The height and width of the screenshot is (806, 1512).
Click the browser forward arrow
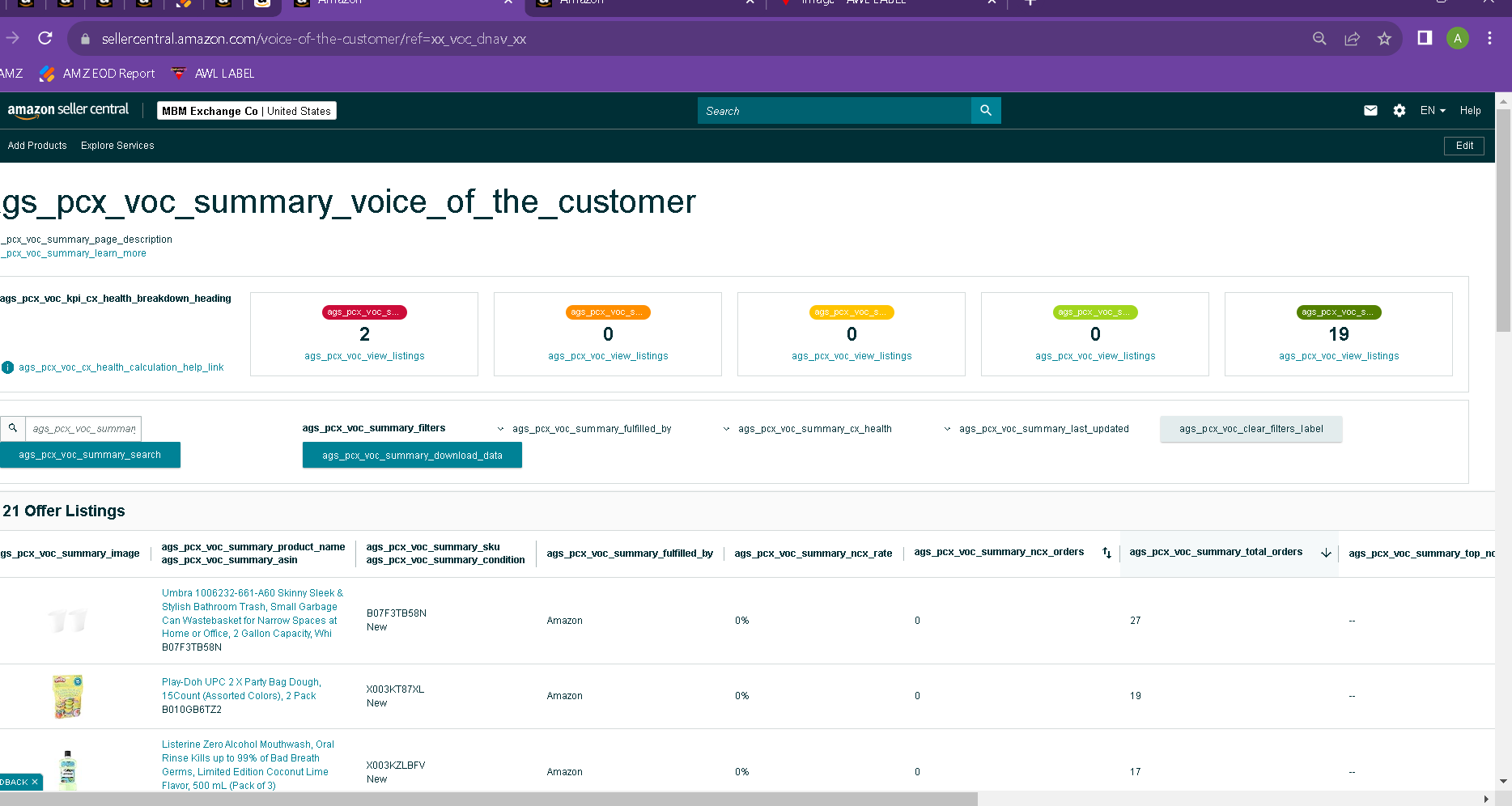[12, 38]
